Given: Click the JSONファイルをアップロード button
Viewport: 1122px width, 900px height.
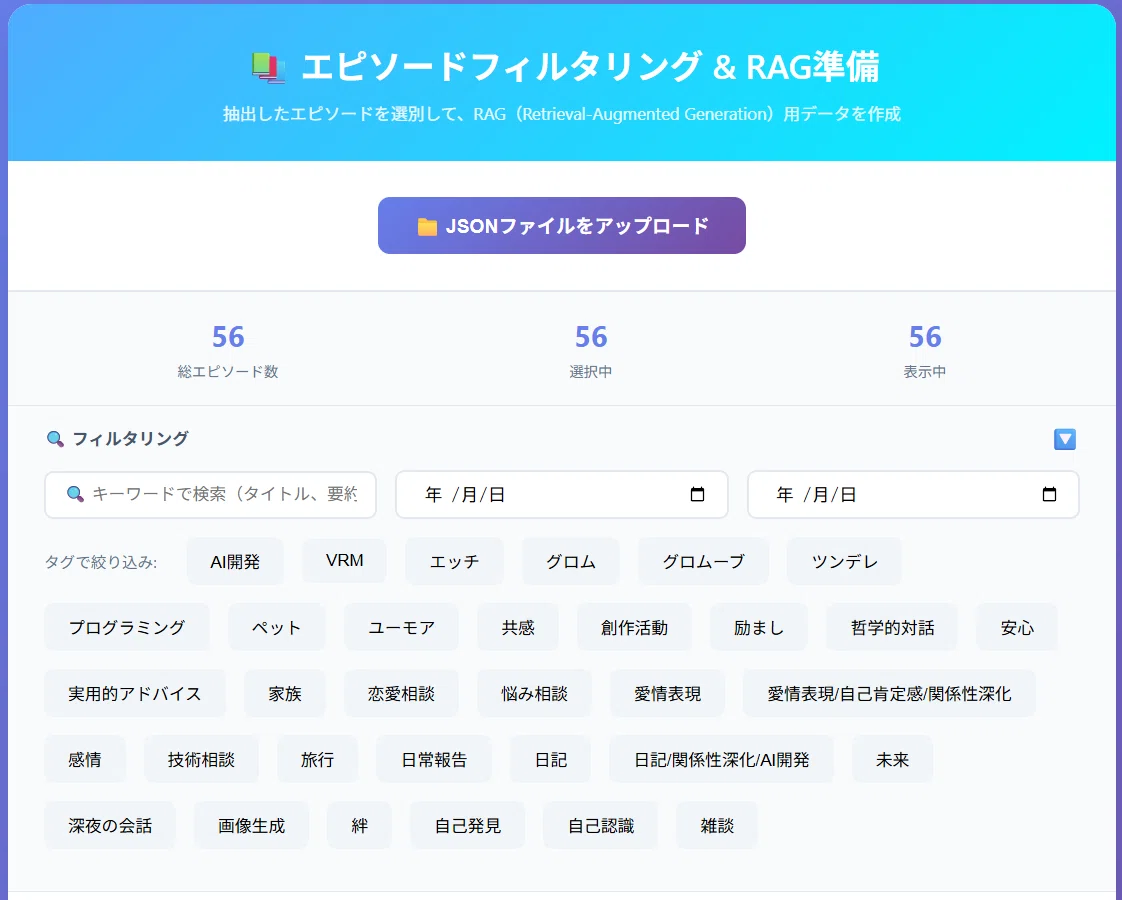Looking at the screenshot, I should 562,225.
